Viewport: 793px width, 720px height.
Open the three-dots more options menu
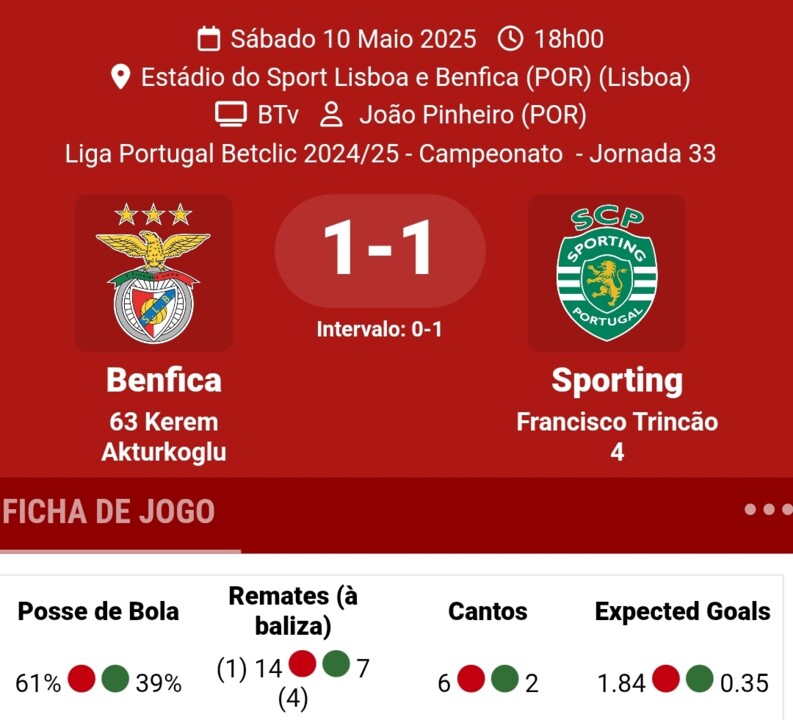768,509
